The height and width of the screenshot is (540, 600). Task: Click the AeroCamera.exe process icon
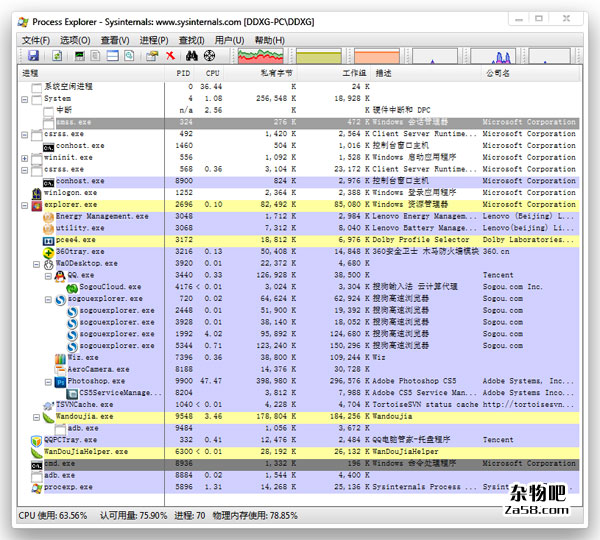pos(60,370)
